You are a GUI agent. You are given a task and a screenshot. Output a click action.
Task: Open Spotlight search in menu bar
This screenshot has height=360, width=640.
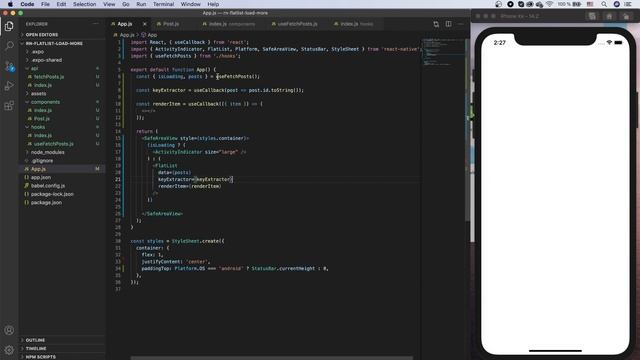(x=604, y=4)
